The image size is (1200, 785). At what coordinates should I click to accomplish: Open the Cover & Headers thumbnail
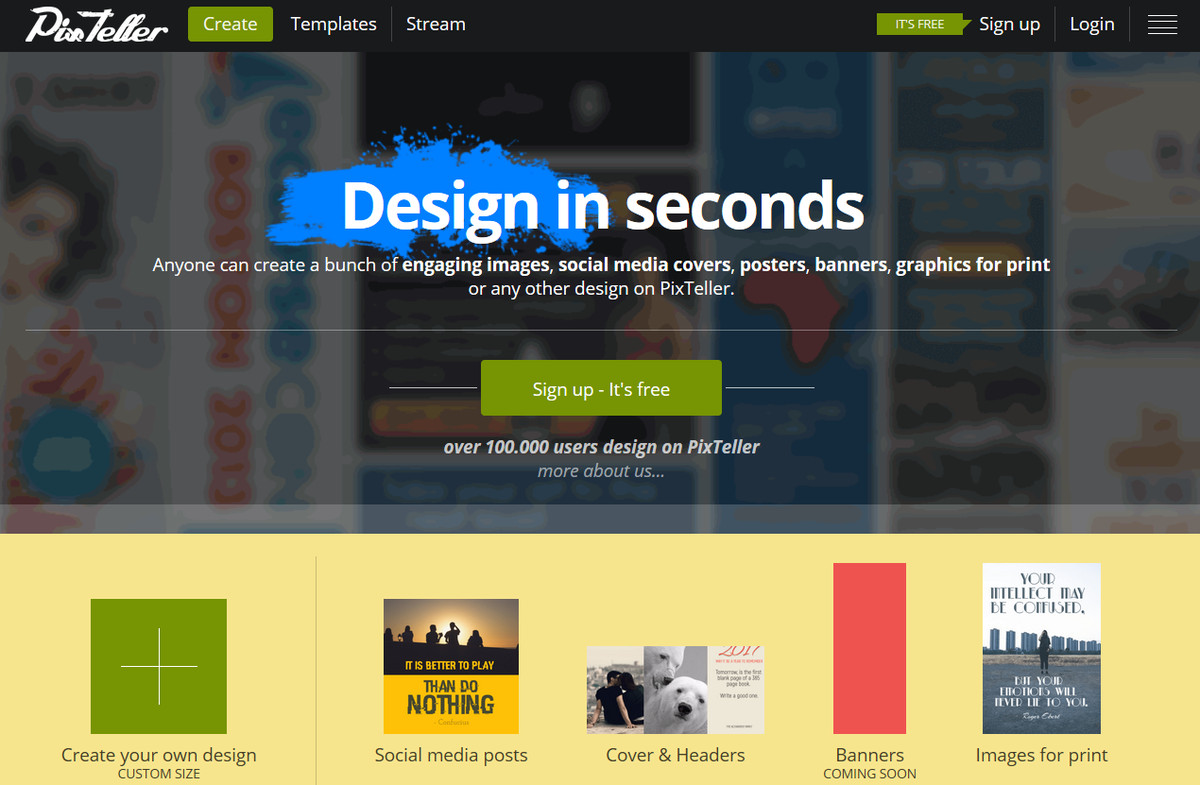(675, 689)
